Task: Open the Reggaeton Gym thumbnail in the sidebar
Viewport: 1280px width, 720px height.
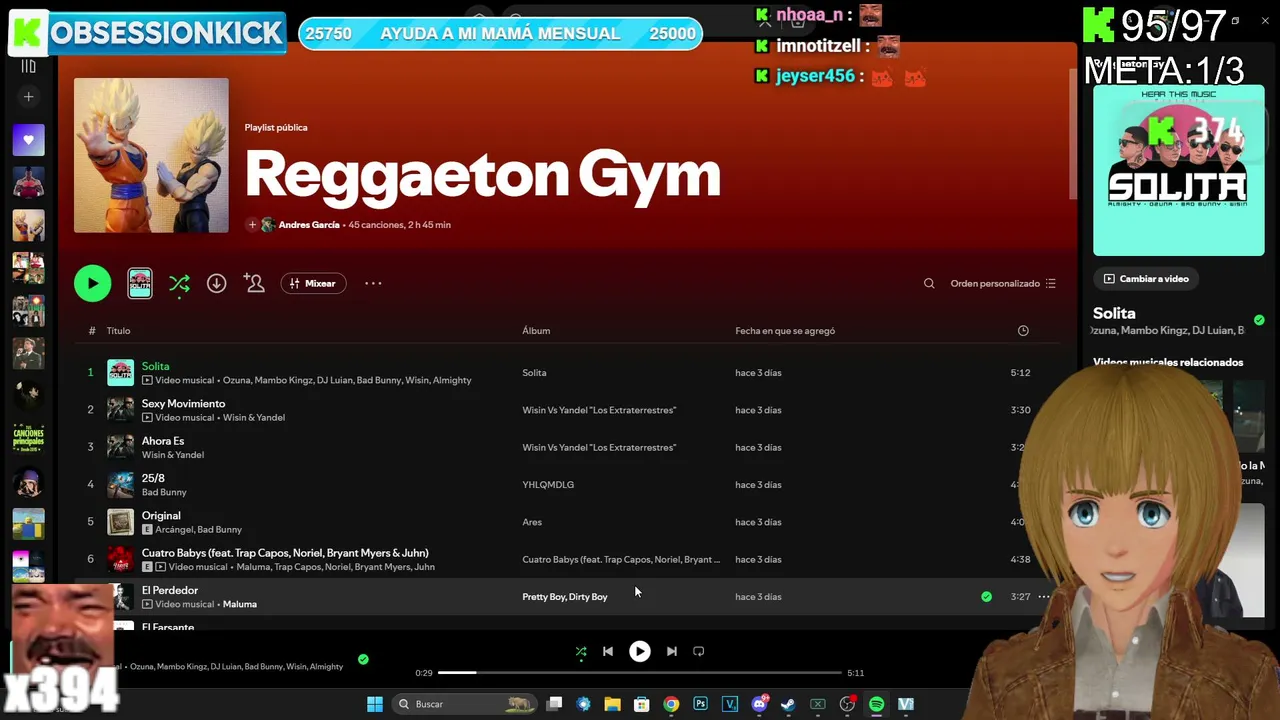Action: [28, 225]
